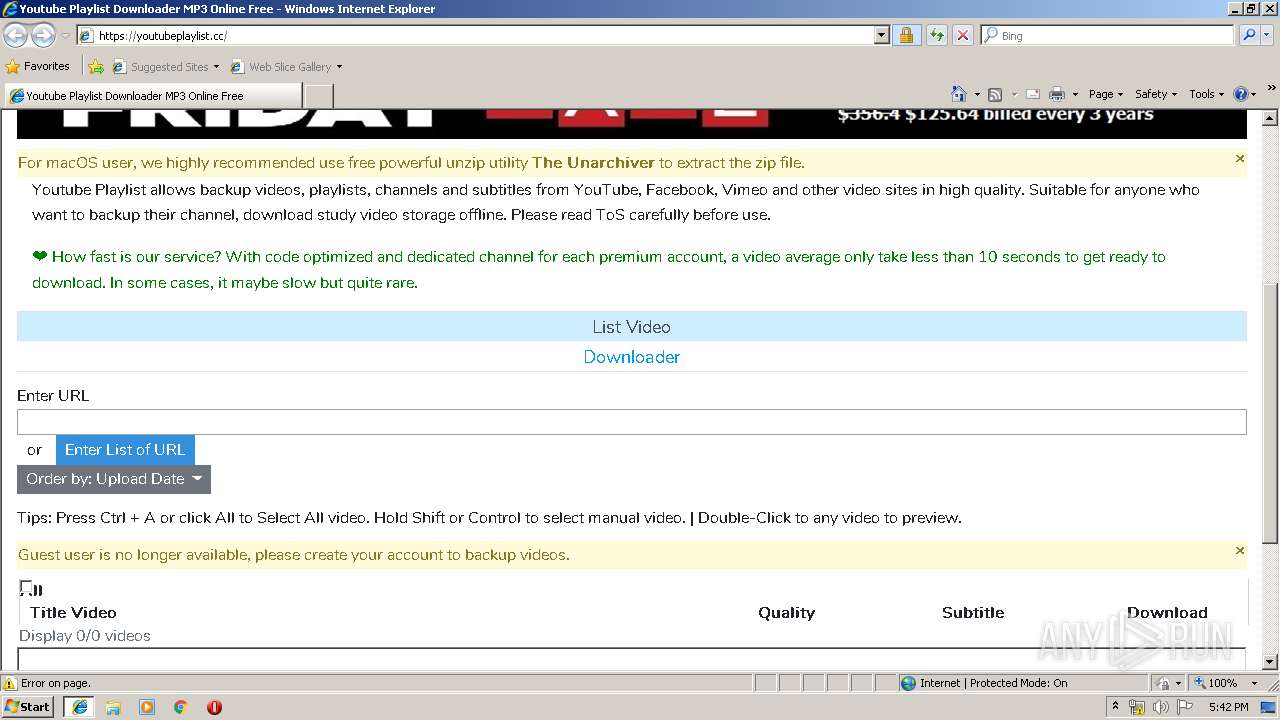Image resolution: width=1280 pixels, height=720 pixels.
Task: Open the Page menu
Action: click(1105, 94)
